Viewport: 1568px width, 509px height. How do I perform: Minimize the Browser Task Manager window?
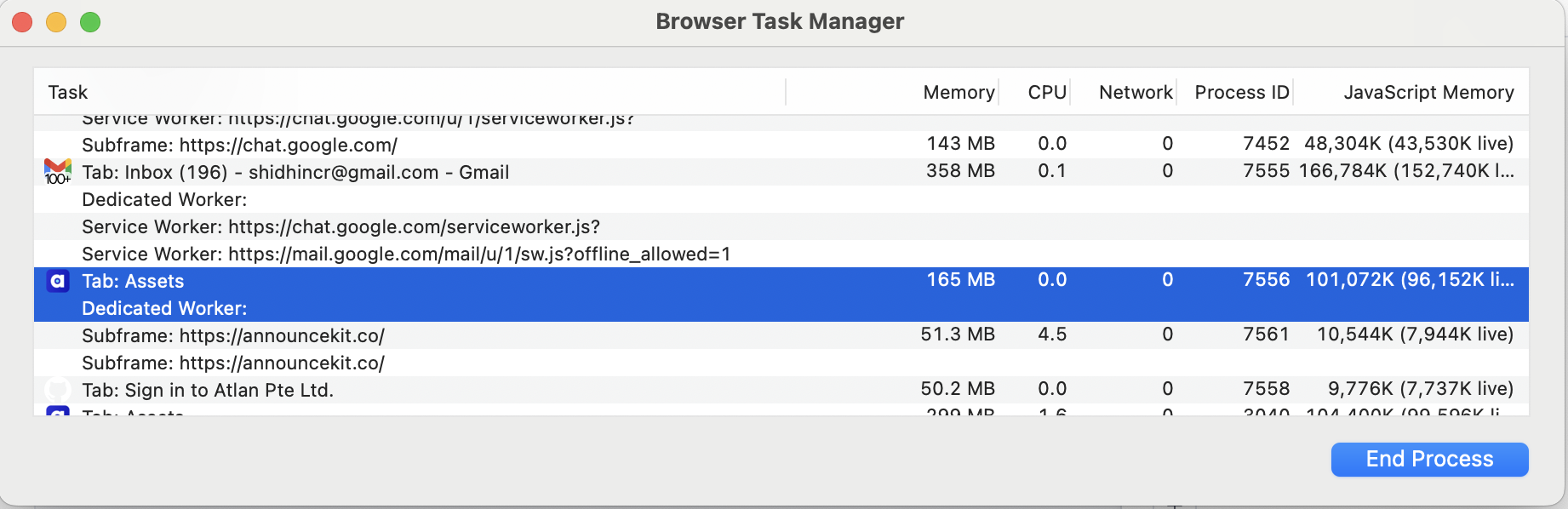click(56, 22)
